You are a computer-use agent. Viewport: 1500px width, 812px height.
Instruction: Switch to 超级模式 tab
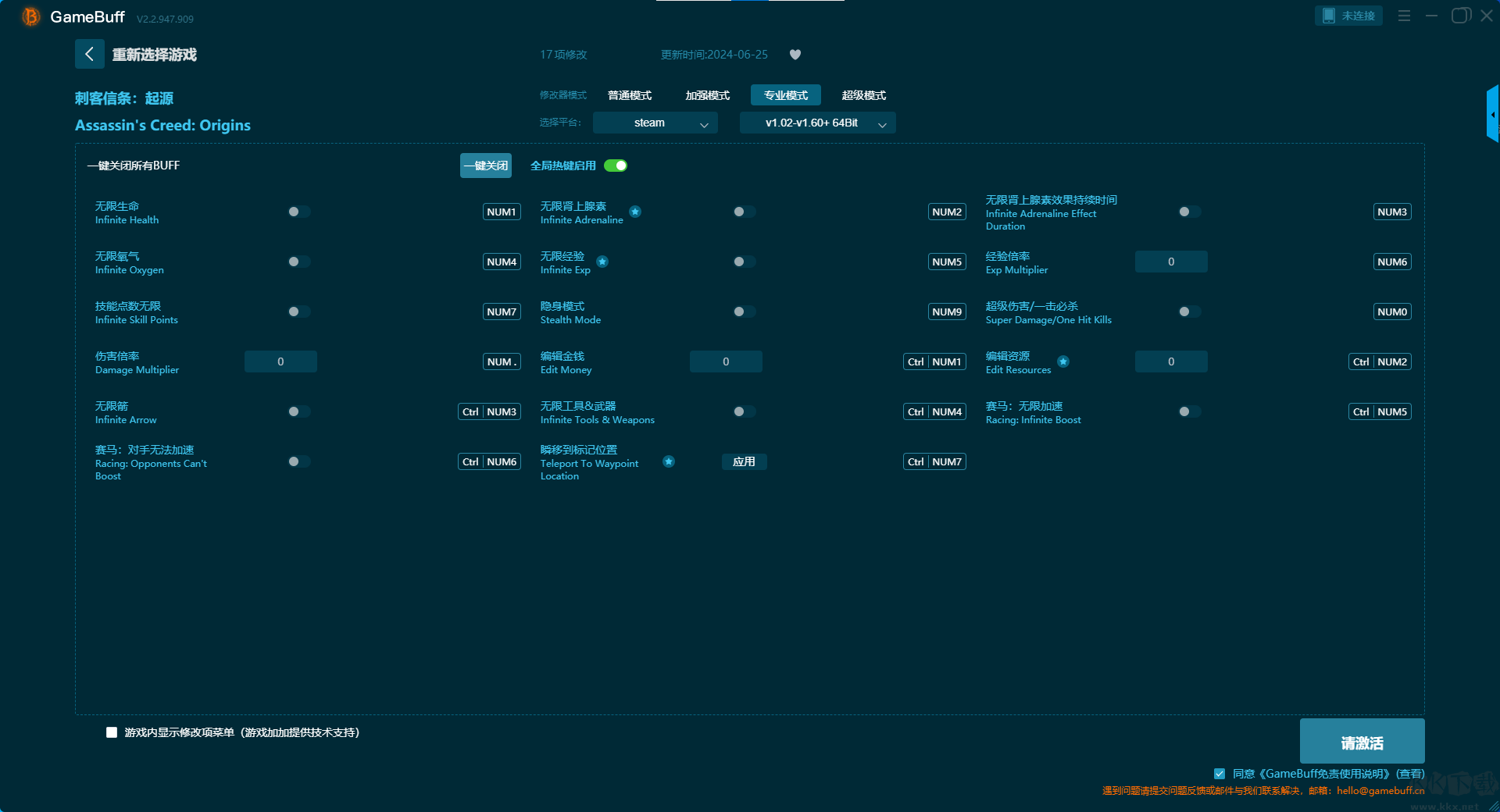click(x=863, y=95)
